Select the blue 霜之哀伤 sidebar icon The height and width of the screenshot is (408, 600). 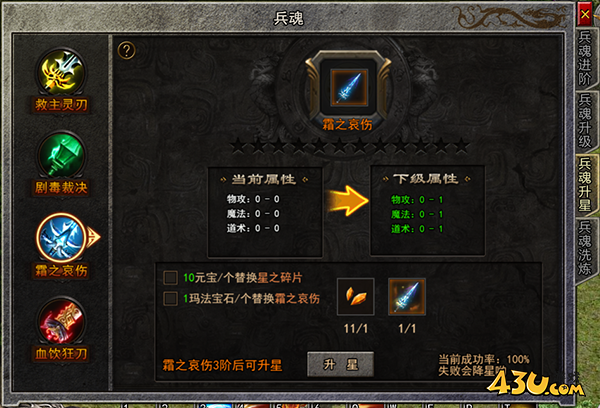tap(61, 238)
